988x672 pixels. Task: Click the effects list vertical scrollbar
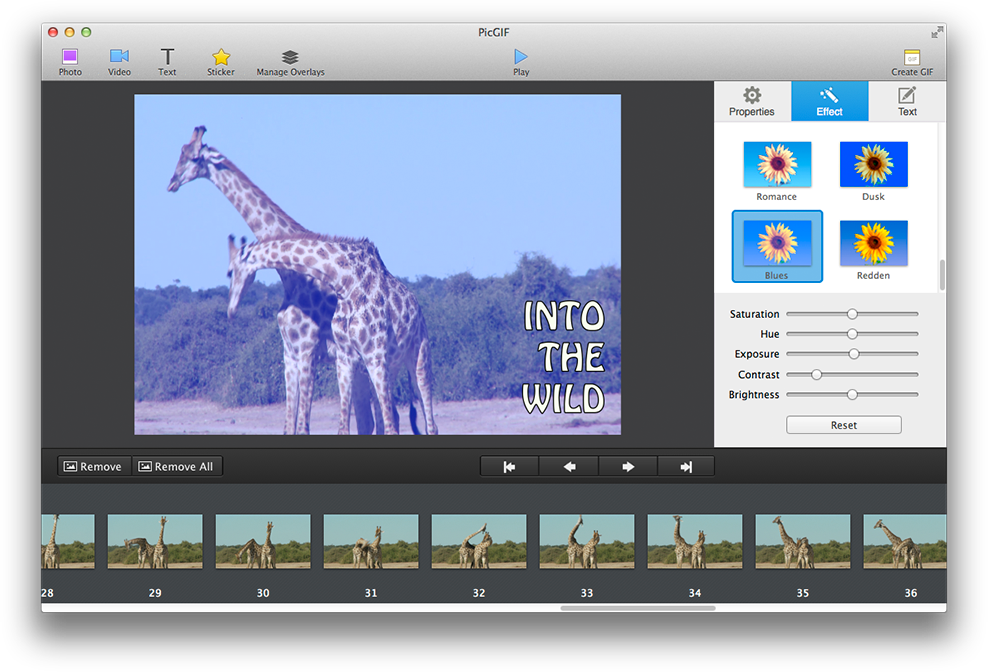(942, 275)
